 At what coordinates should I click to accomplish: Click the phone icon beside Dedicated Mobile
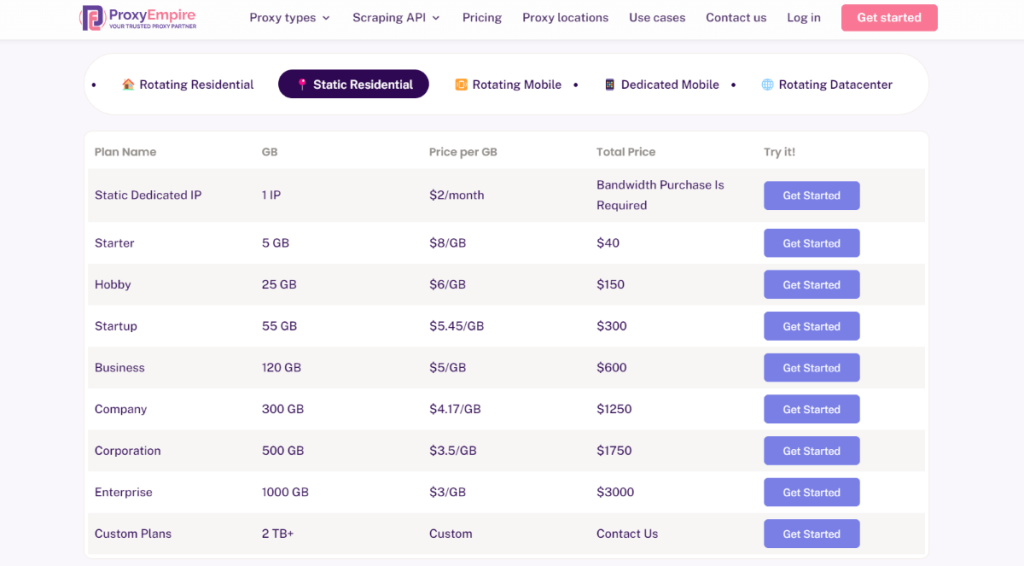609,85
